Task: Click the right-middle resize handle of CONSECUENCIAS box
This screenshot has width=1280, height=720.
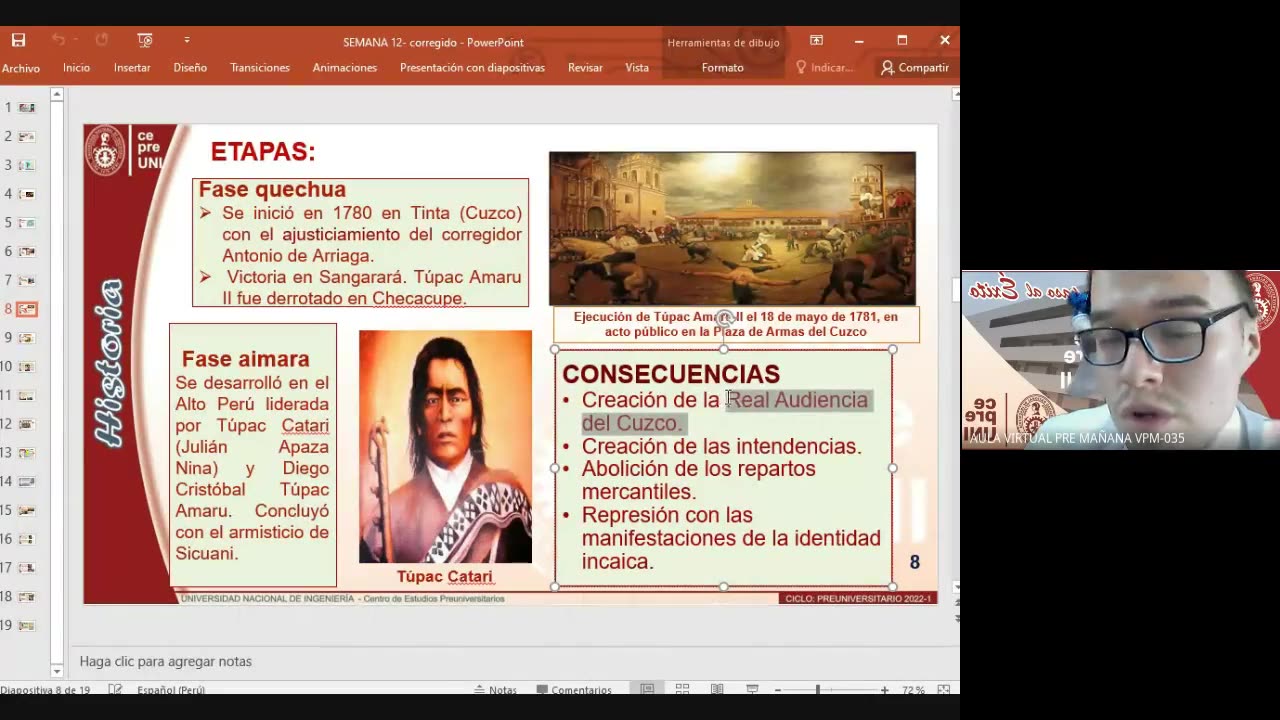Action: [x=892, y=468]
